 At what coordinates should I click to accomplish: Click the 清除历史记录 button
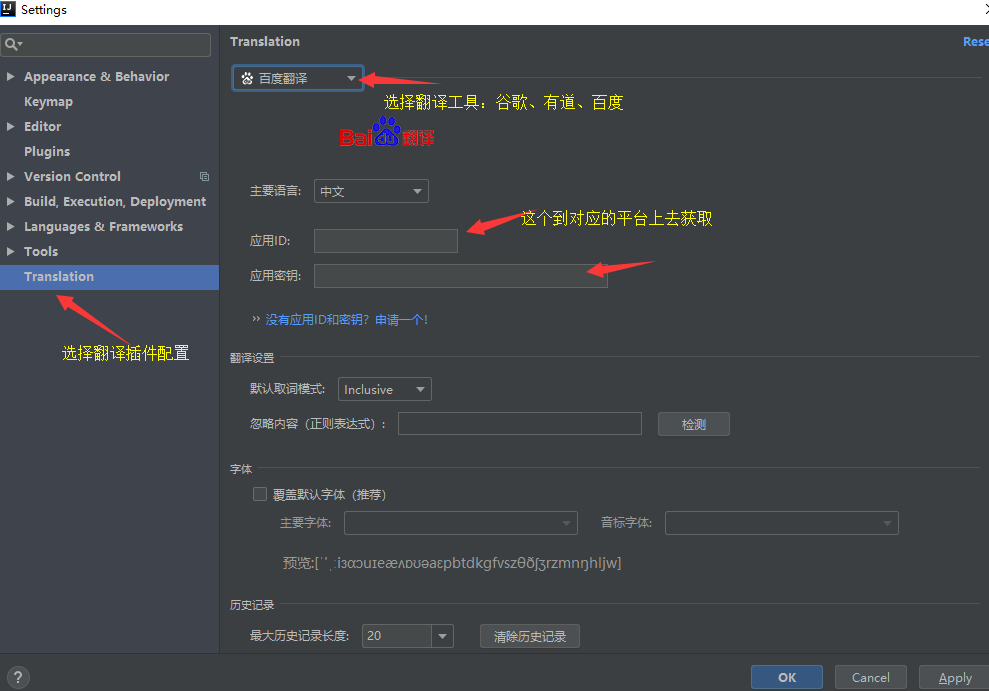pyautogui.click(x=530, y=637)
